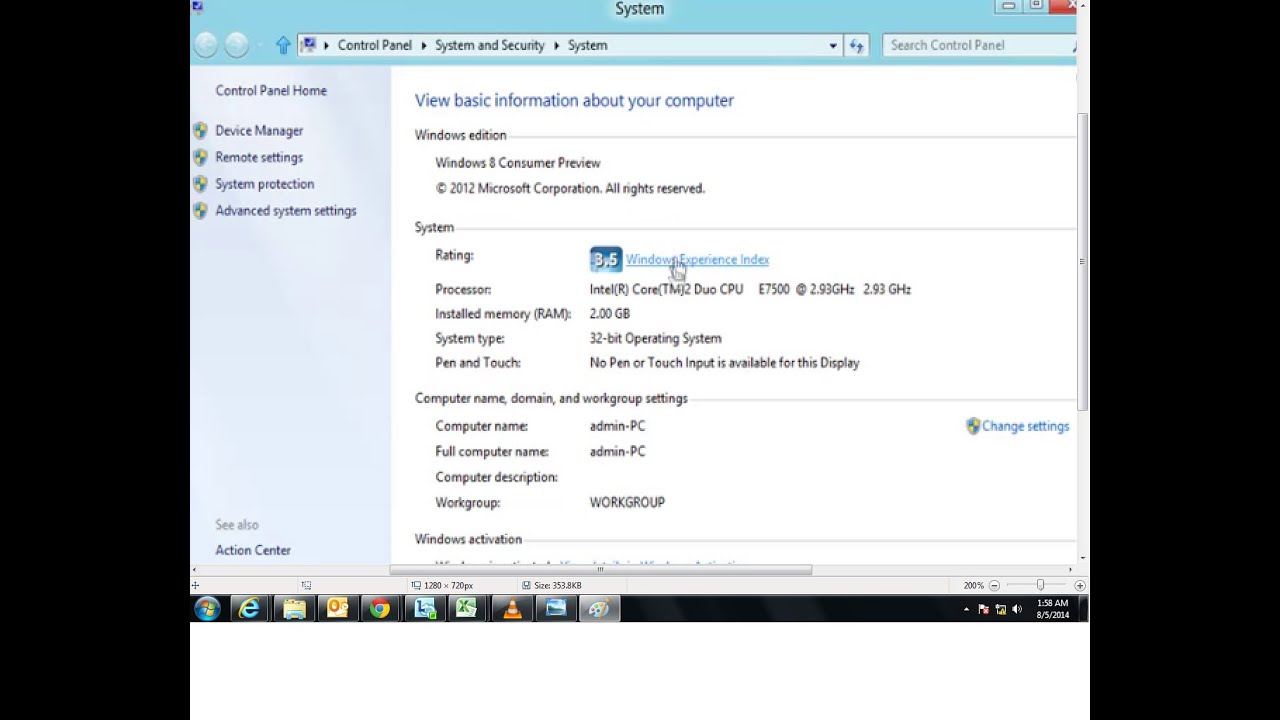This screenshot has width=1280, height=720.
Task: Open File Explorer folder icon in taskbar
Action: pos(294,608)
